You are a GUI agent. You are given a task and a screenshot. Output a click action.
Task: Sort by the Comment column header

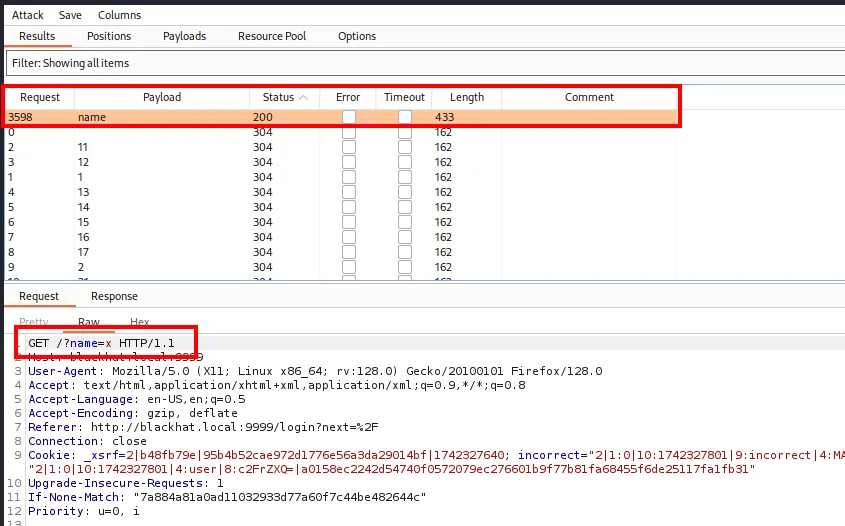point(589,98)
